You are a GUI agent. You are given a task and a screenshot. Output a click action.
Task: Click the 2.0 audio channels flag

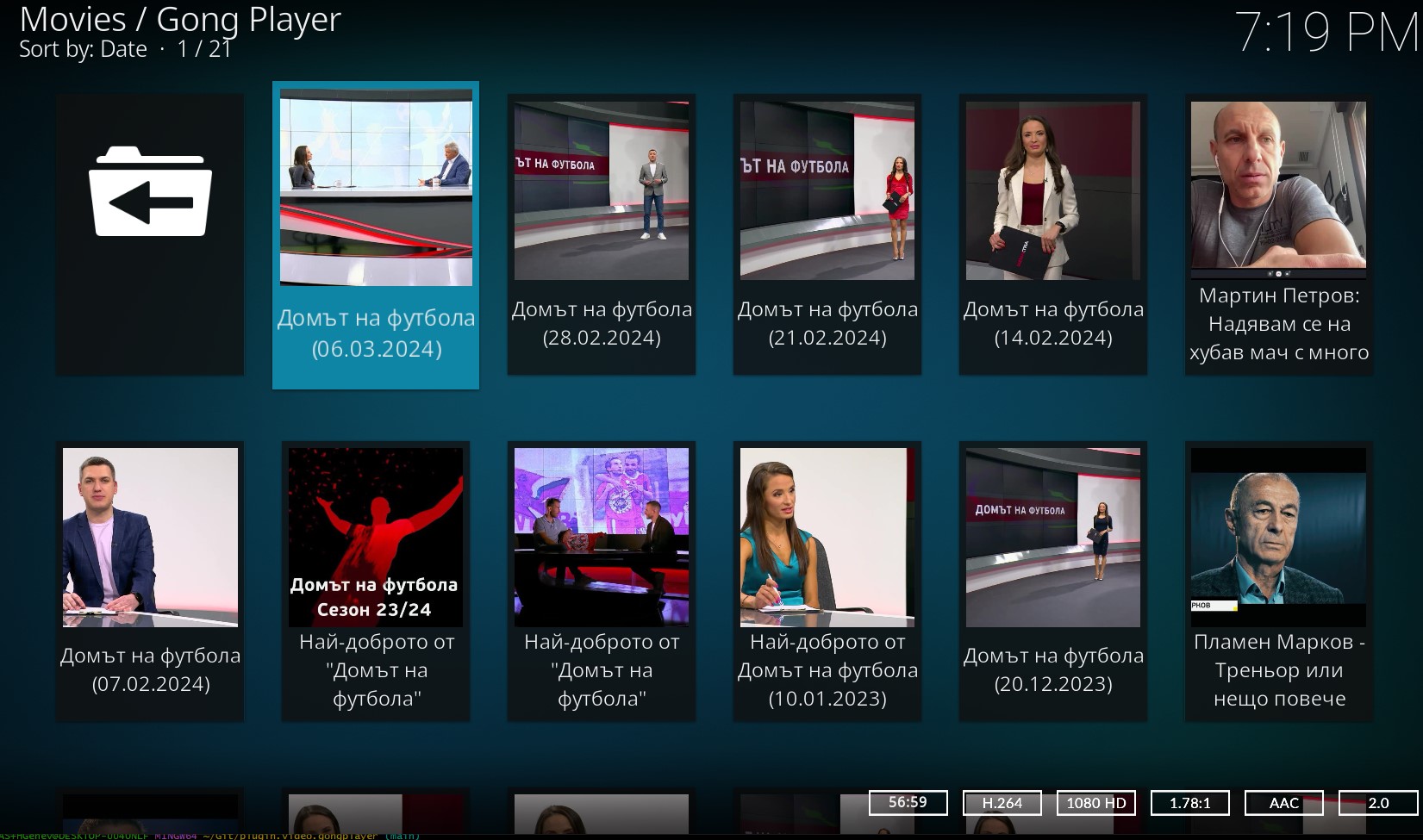pyautogui.click(x=1378, y=803)
